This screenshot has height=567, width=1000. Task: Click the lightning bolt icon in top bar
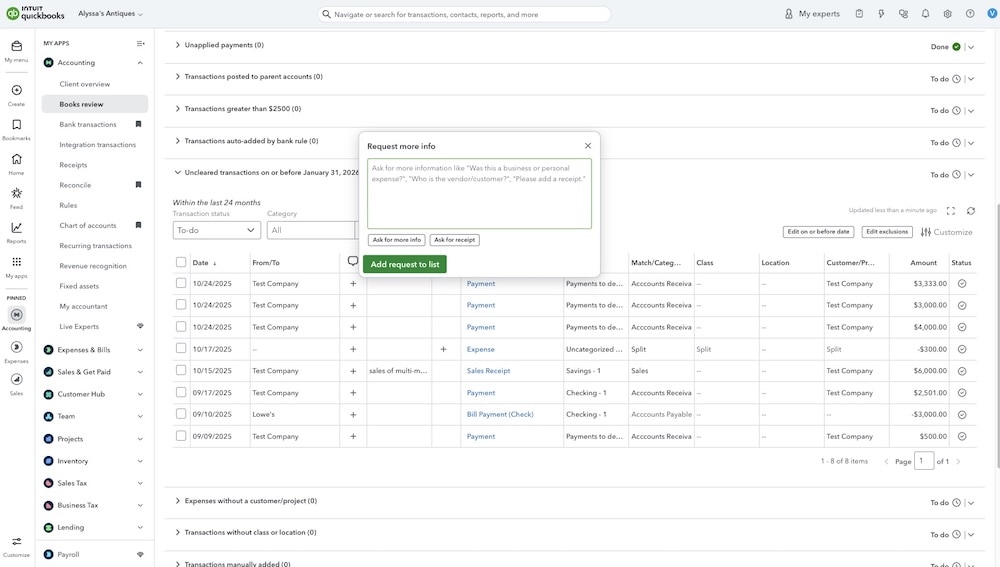coord(881,13)
